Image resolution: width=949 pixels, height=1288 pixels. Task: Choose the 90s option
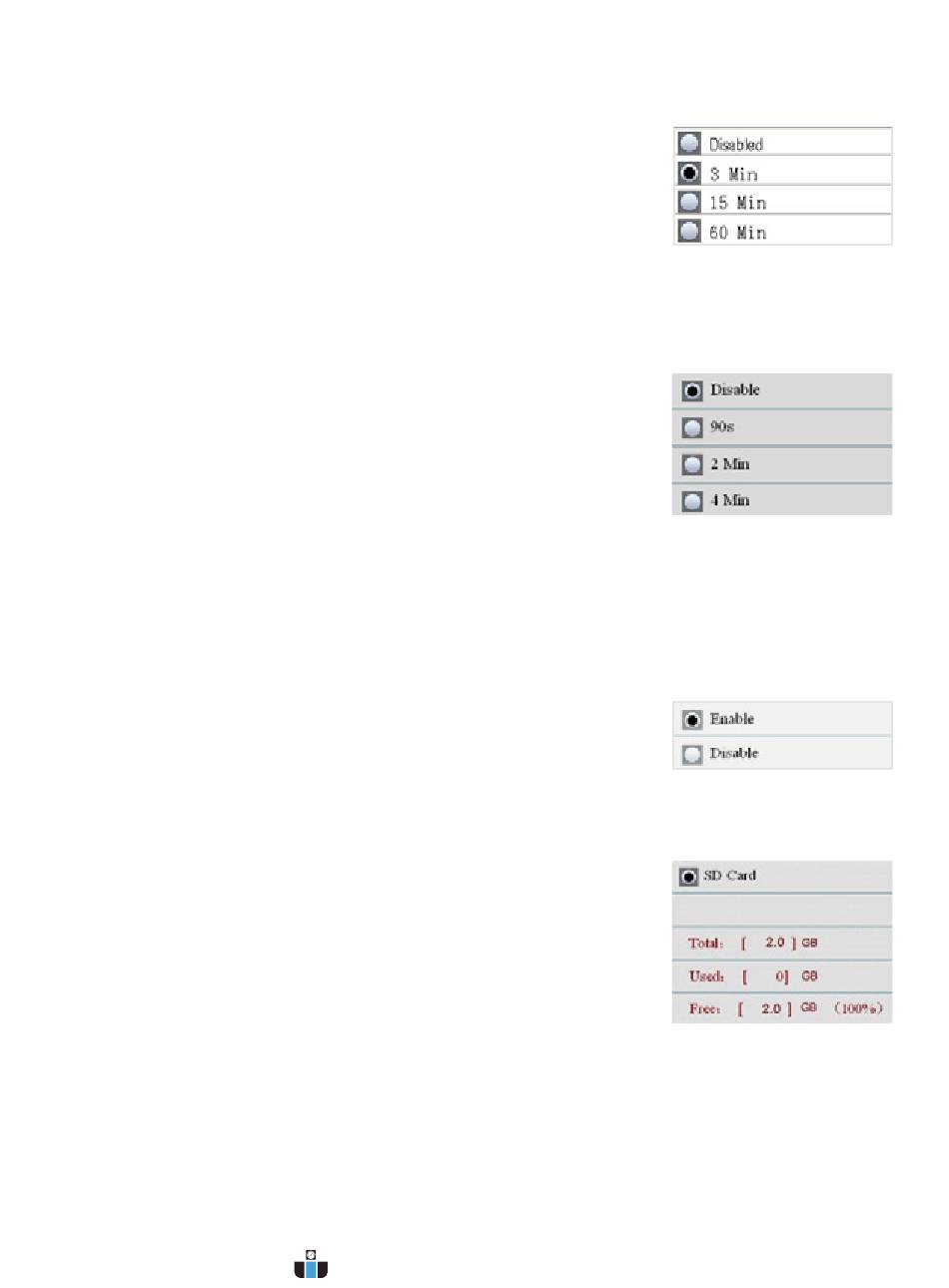click(x=692, y=427)
